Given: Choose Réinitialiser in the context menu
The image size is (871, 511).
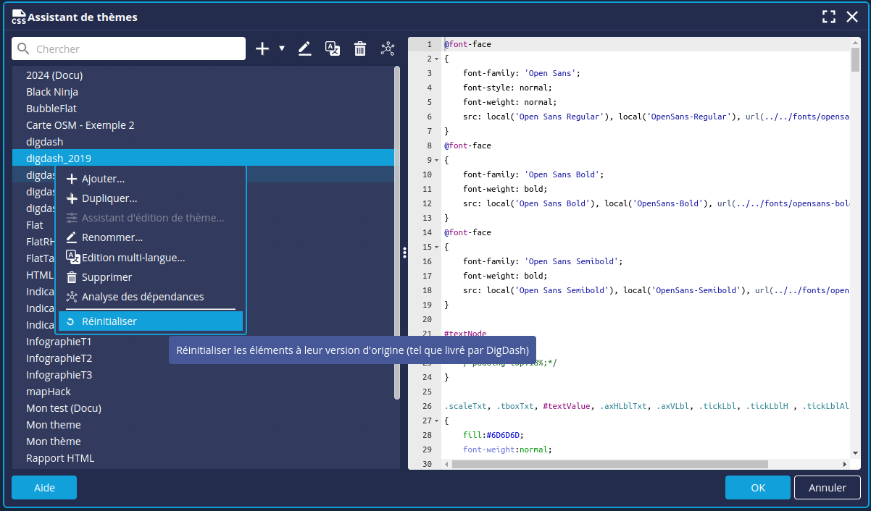Looking at the screenshot, I should [x=150, y=321].
